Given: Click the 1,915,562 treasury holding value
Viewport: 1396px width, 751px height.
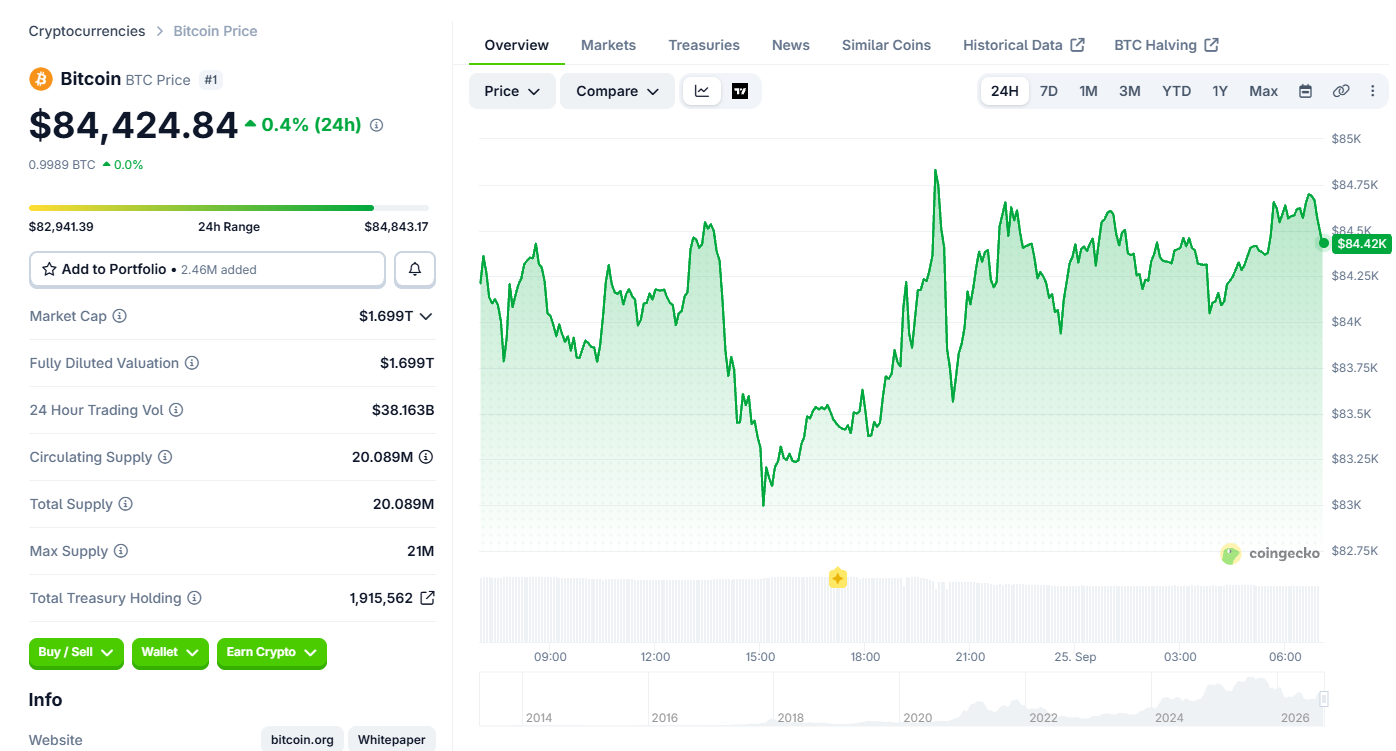Looking at the screenshot, I should (x=381, y=598).
